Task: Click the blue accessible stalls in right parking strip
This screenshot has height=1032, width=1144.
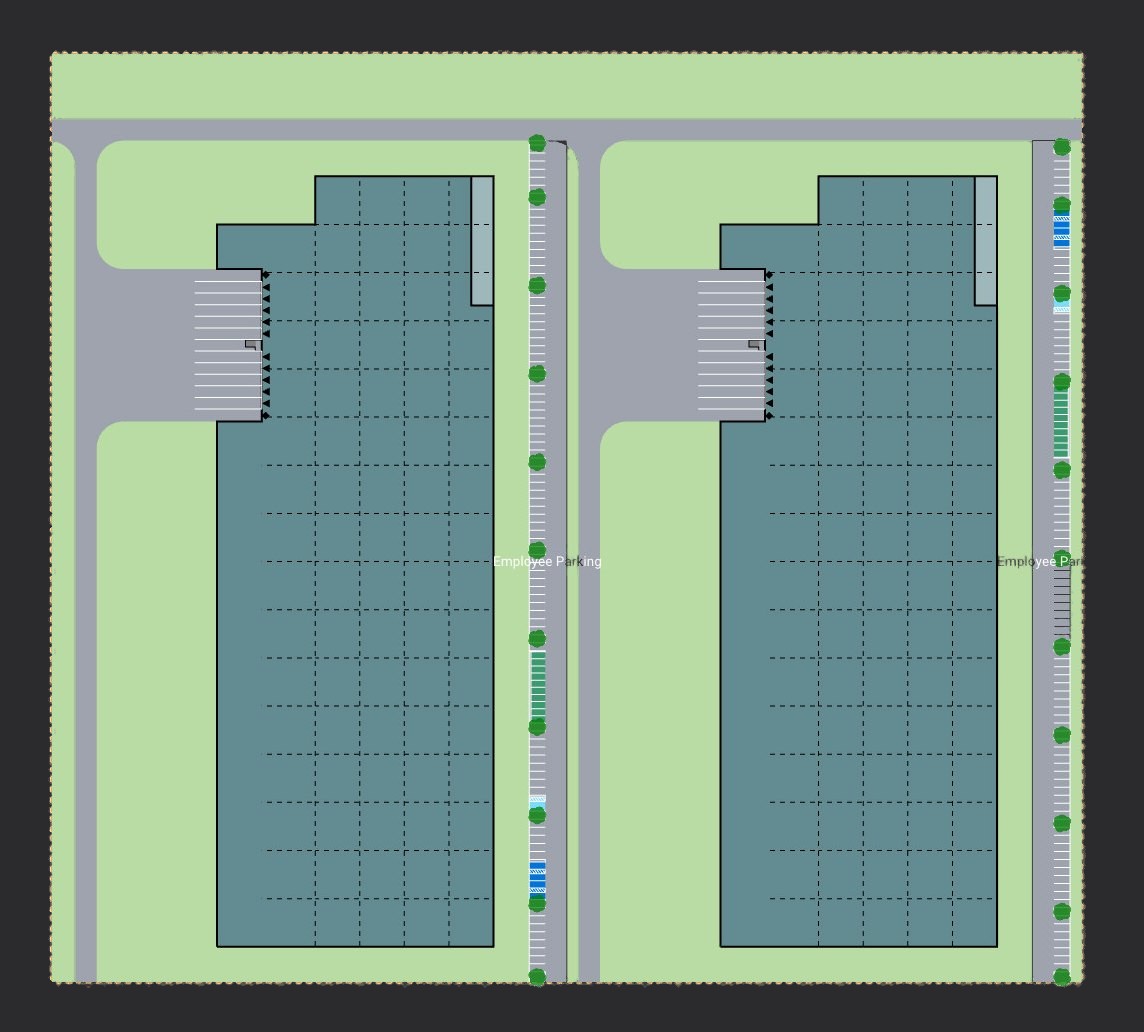Action: pos(1062,229)
